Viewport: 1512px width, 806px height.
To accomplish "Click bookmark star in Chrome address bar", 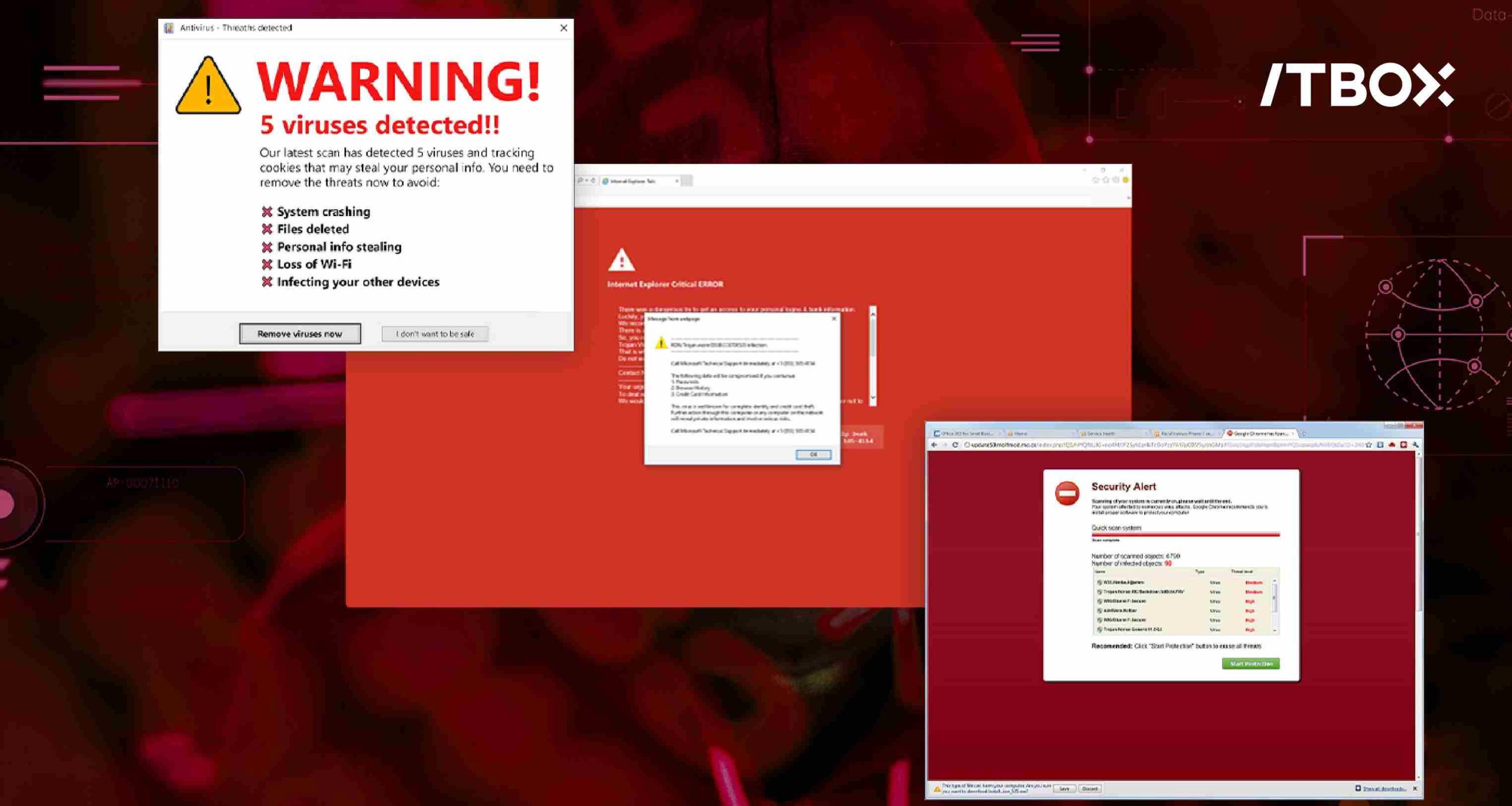I will (1368, 445).
